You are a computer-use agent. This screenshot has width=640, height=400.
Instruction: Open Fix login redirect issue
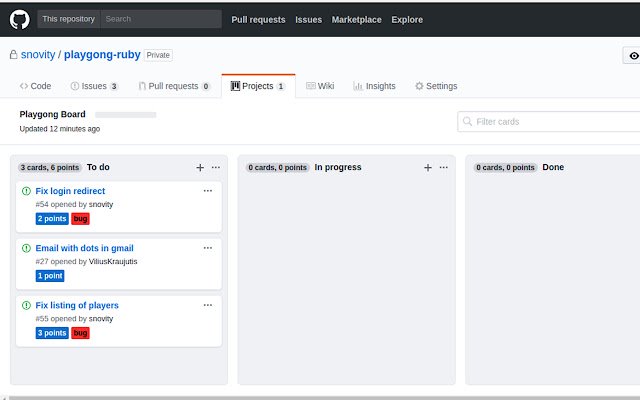(x=70, y=191)
